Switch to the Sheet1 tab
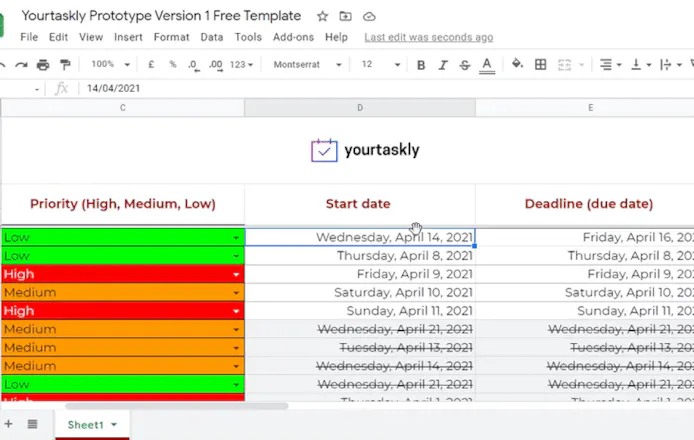Image resolution: width=694 pixels, height=440 pixels. point(92,425)
